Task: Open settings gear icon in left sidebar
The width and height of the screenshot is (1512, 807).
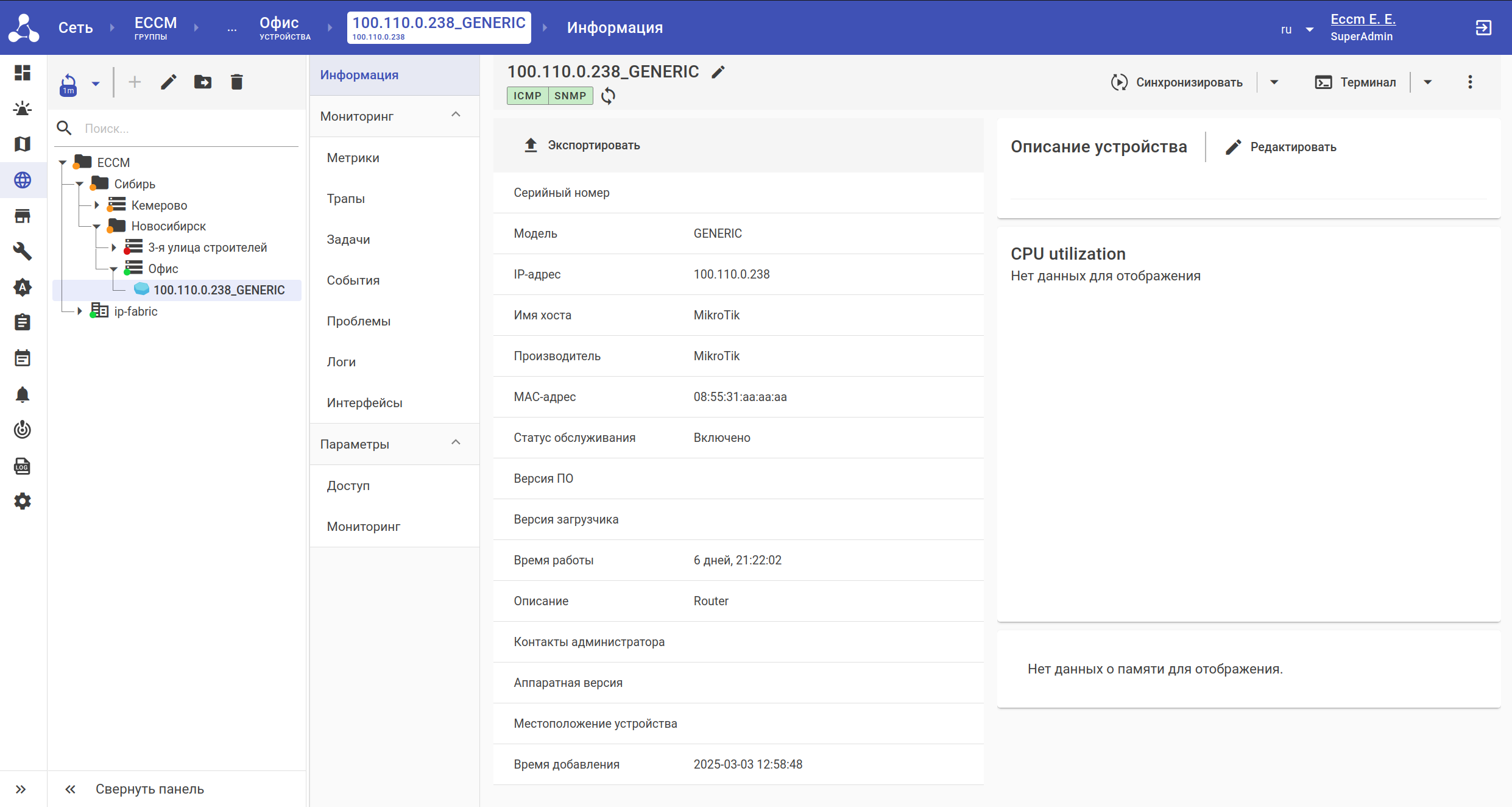Action: pyautogui.click(x=23, y=501)
